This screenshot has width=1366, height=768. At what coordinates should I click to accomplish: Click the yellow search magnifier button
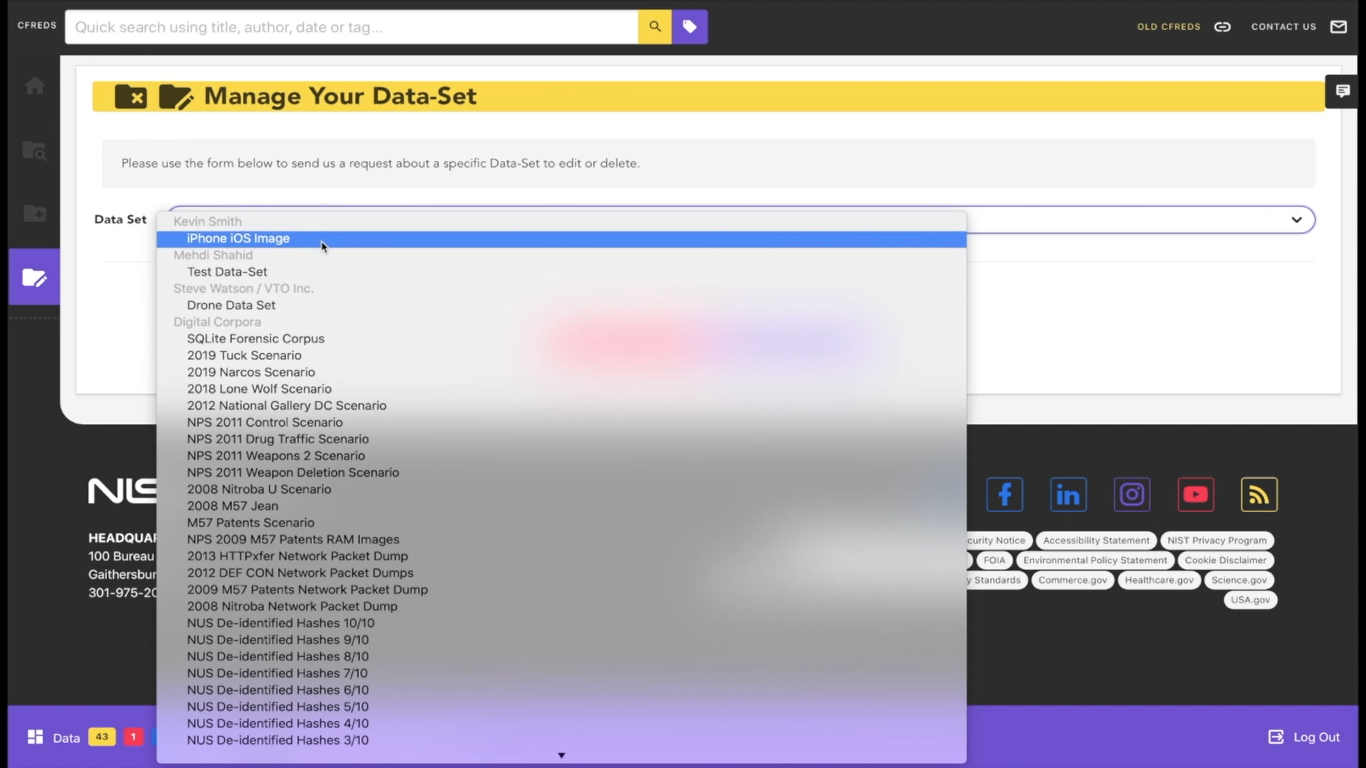pyautogui.click(x=655, y=27)
